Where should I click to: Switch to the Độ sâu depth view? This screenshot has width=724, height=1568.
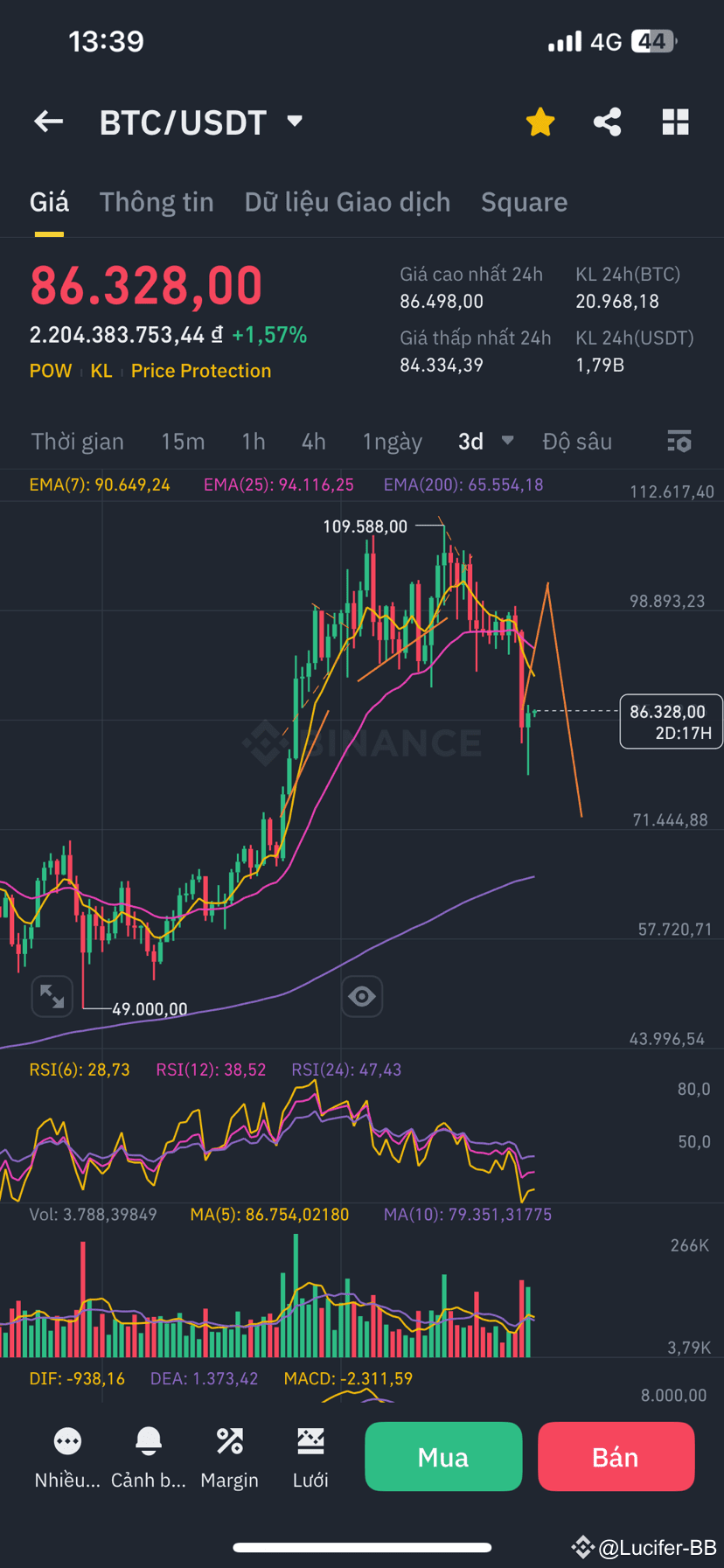(577, 442)
